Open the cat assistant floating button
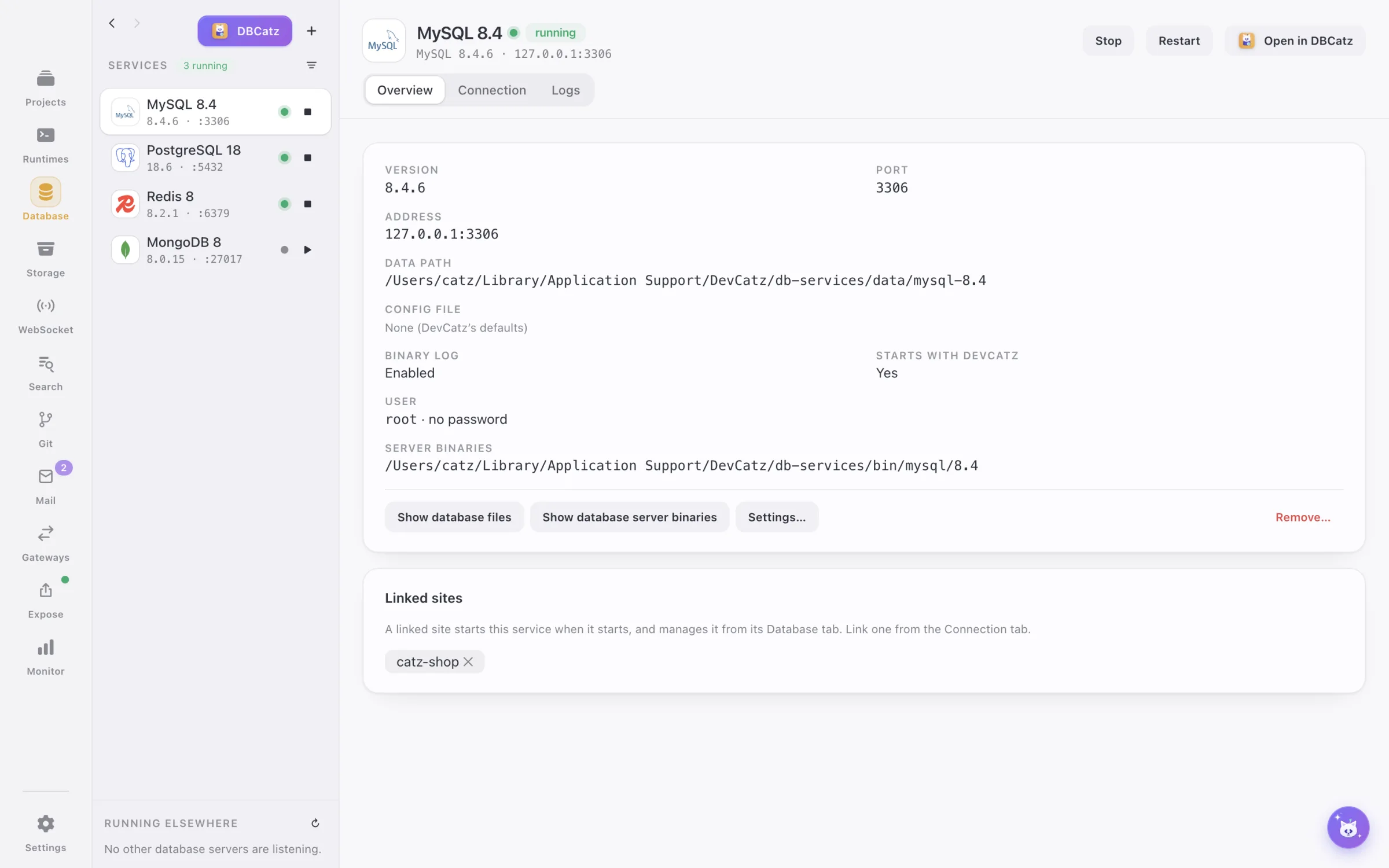 [1348, 827]
